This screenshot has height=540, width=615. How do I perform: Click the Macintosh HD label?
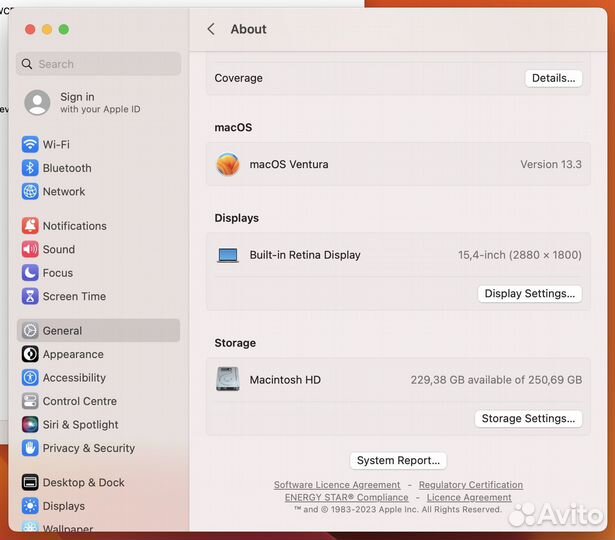(x=285, y=380)
